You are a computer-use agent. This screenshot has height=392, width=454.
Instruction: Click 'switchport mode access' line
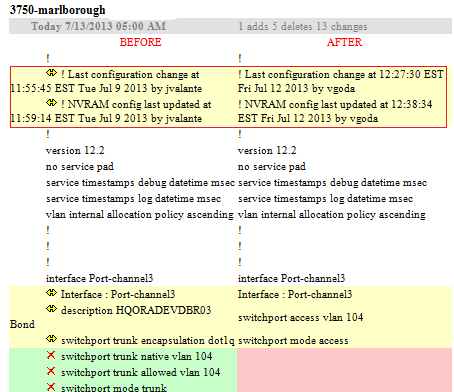(293, 340)
